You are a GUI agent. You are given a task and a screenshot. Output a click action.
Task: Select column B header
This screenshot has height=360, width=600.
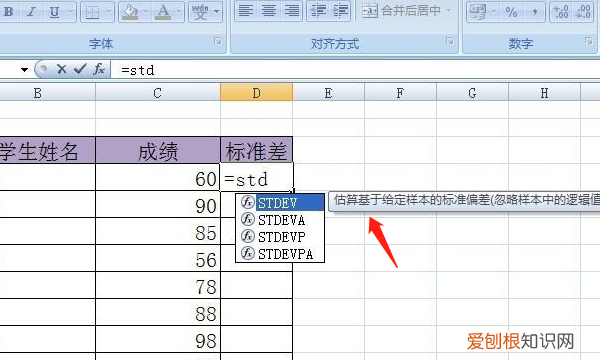tap(47, 93)
